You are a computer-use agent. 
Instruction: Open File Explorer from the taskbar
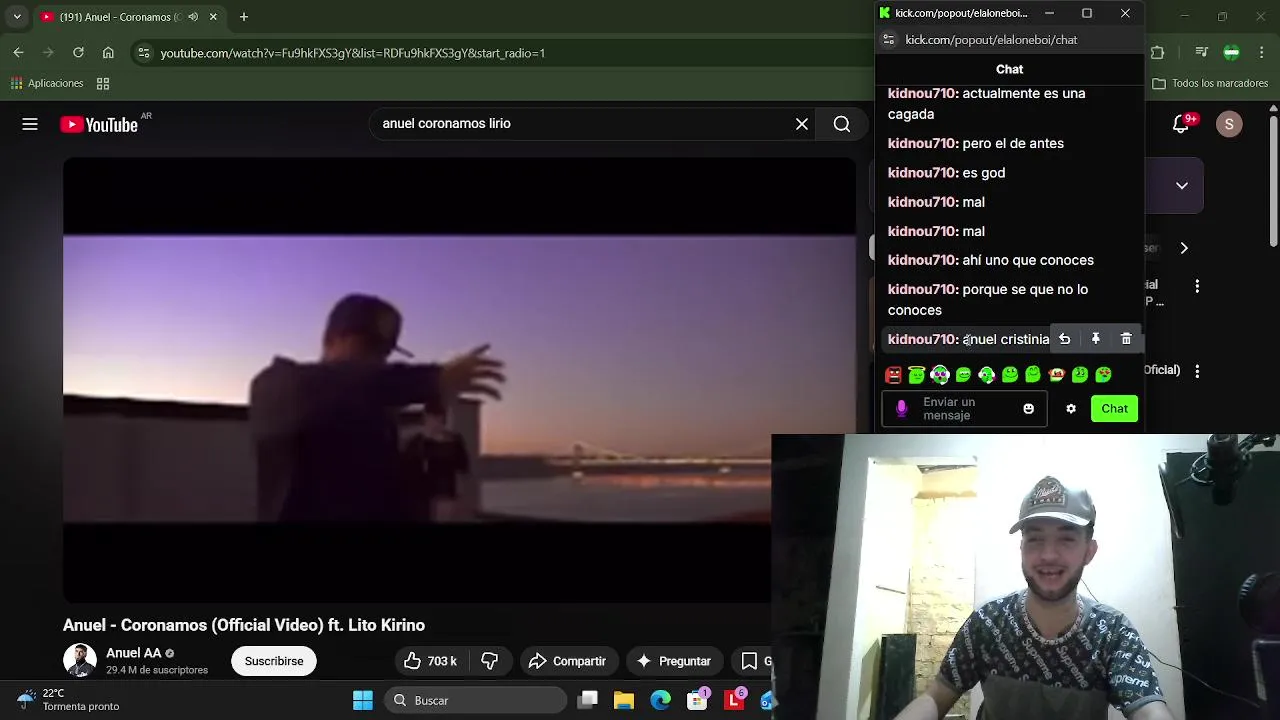(624, 701)
